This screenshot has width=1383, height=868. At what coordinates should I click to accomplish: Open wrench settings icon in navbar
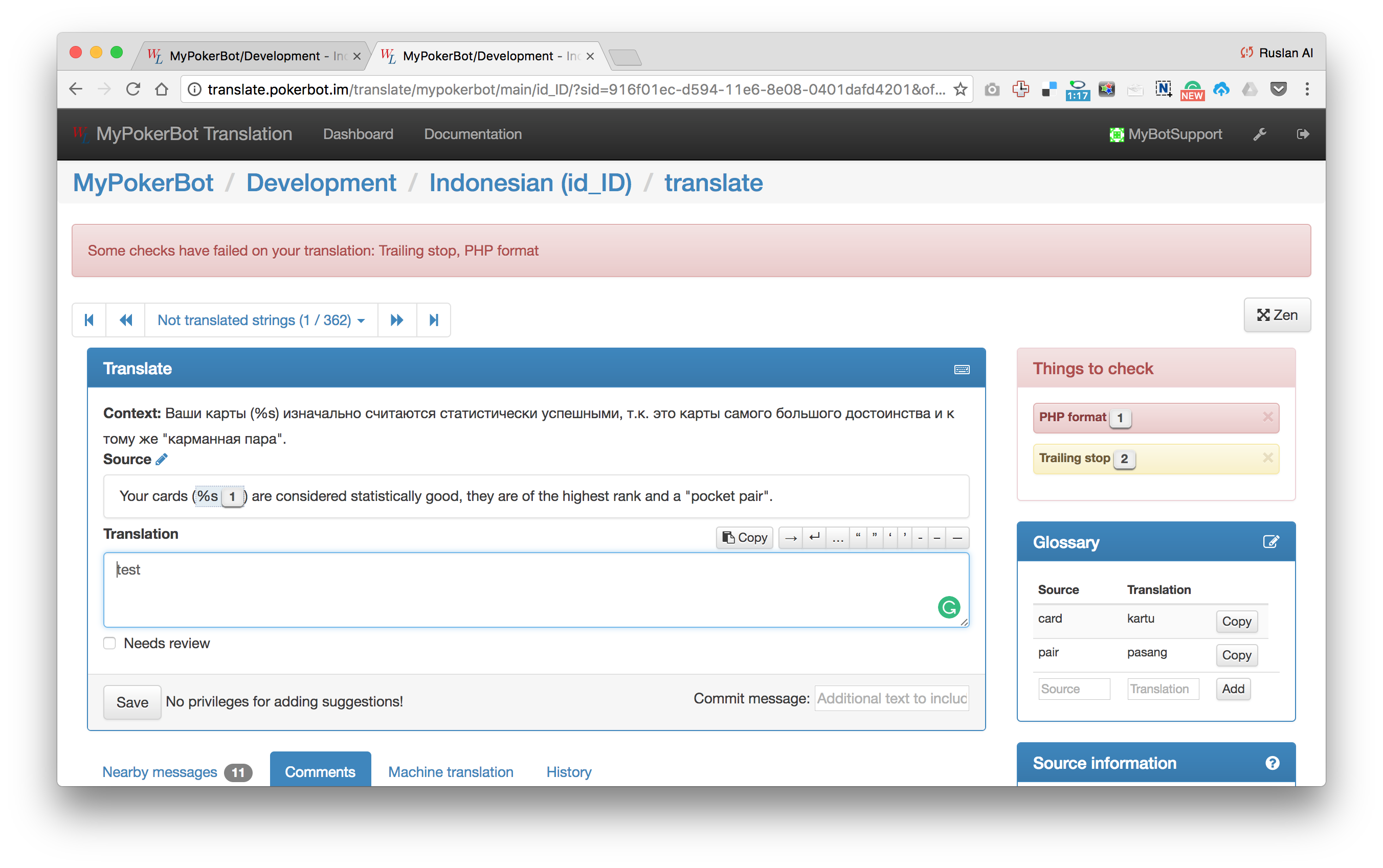point(1260,134)
